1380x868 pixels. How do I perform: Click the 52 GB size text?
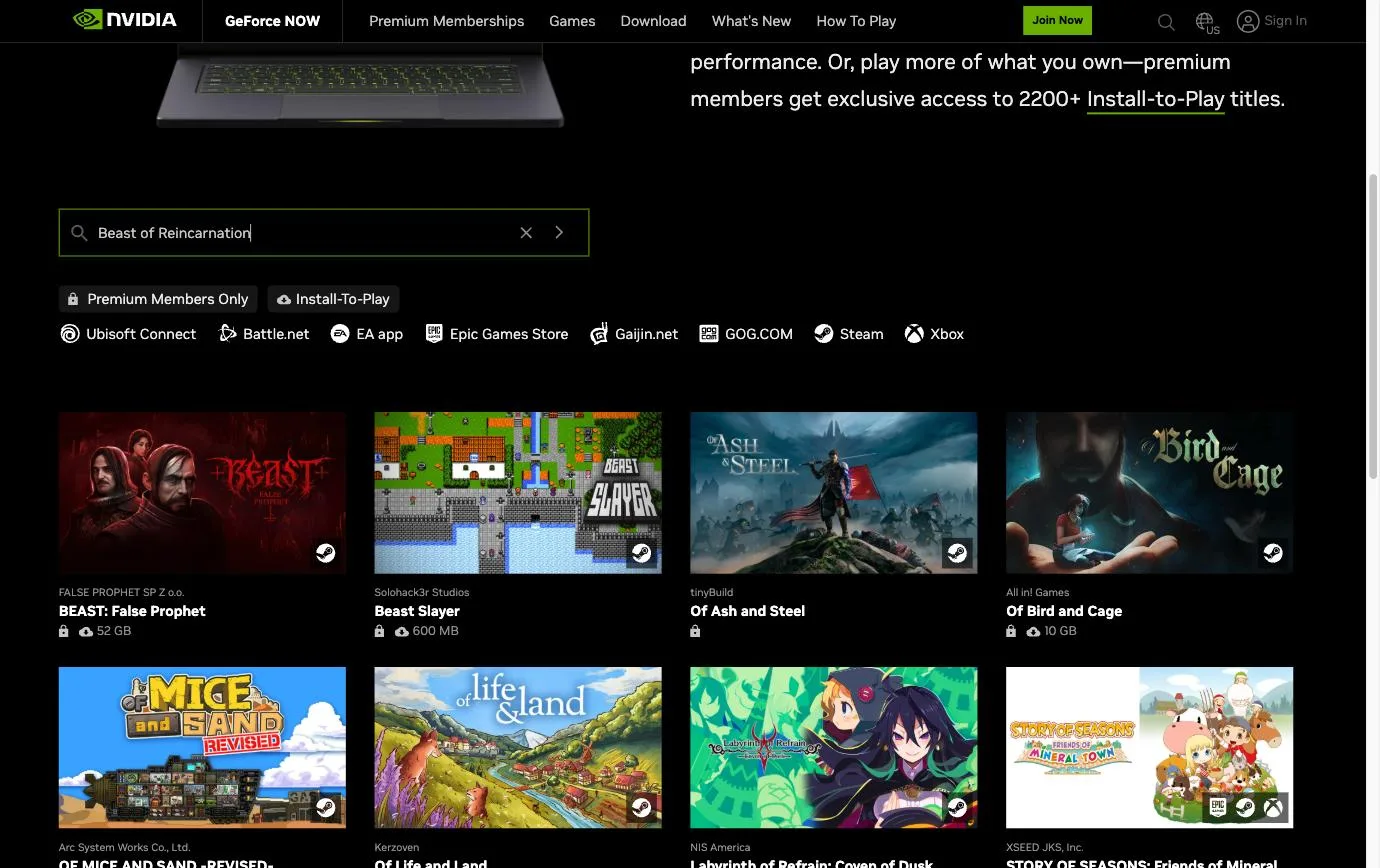click(x=114, y=631)
